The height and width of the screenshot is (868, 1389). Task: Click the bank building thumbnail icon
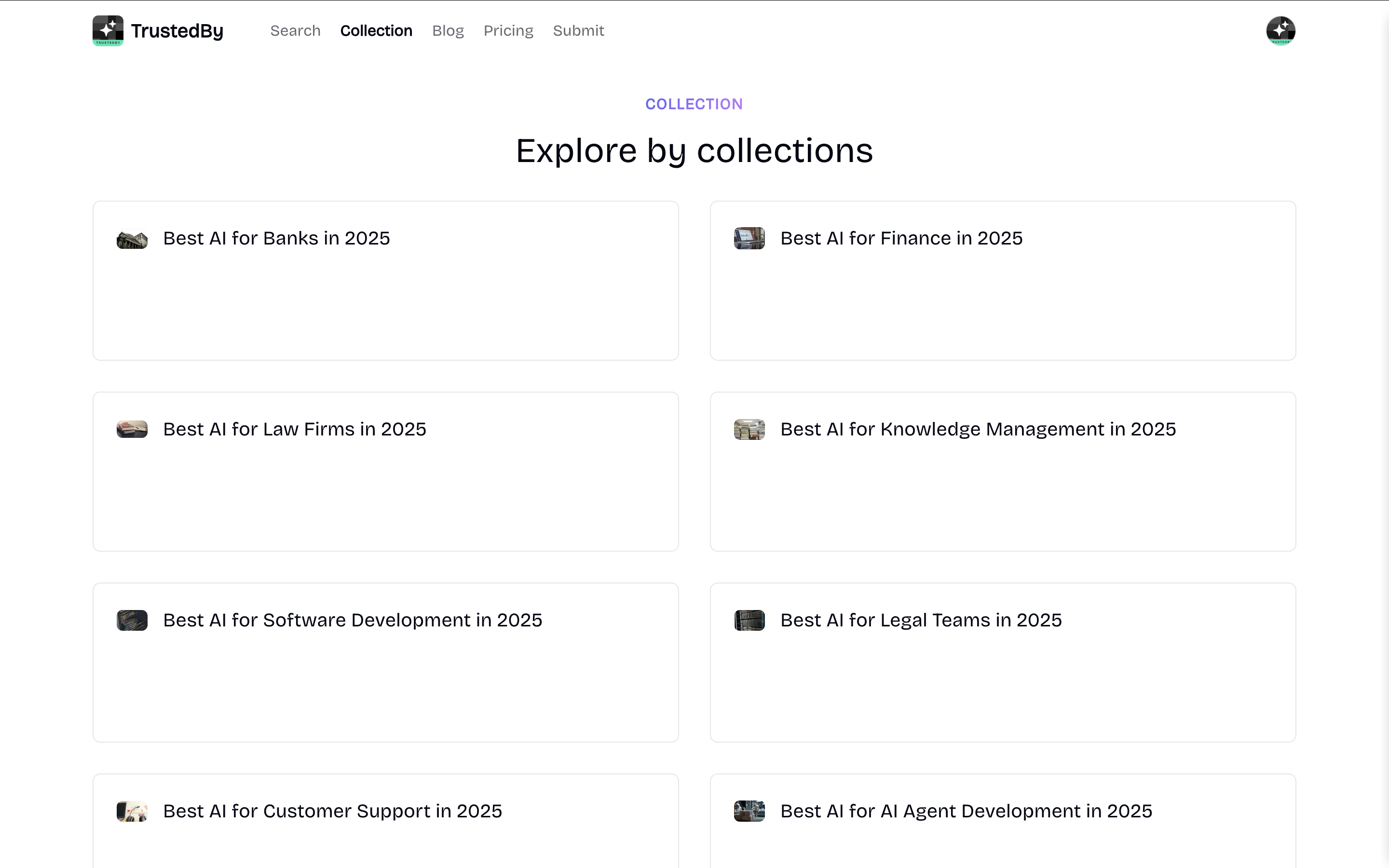point(132,239)
